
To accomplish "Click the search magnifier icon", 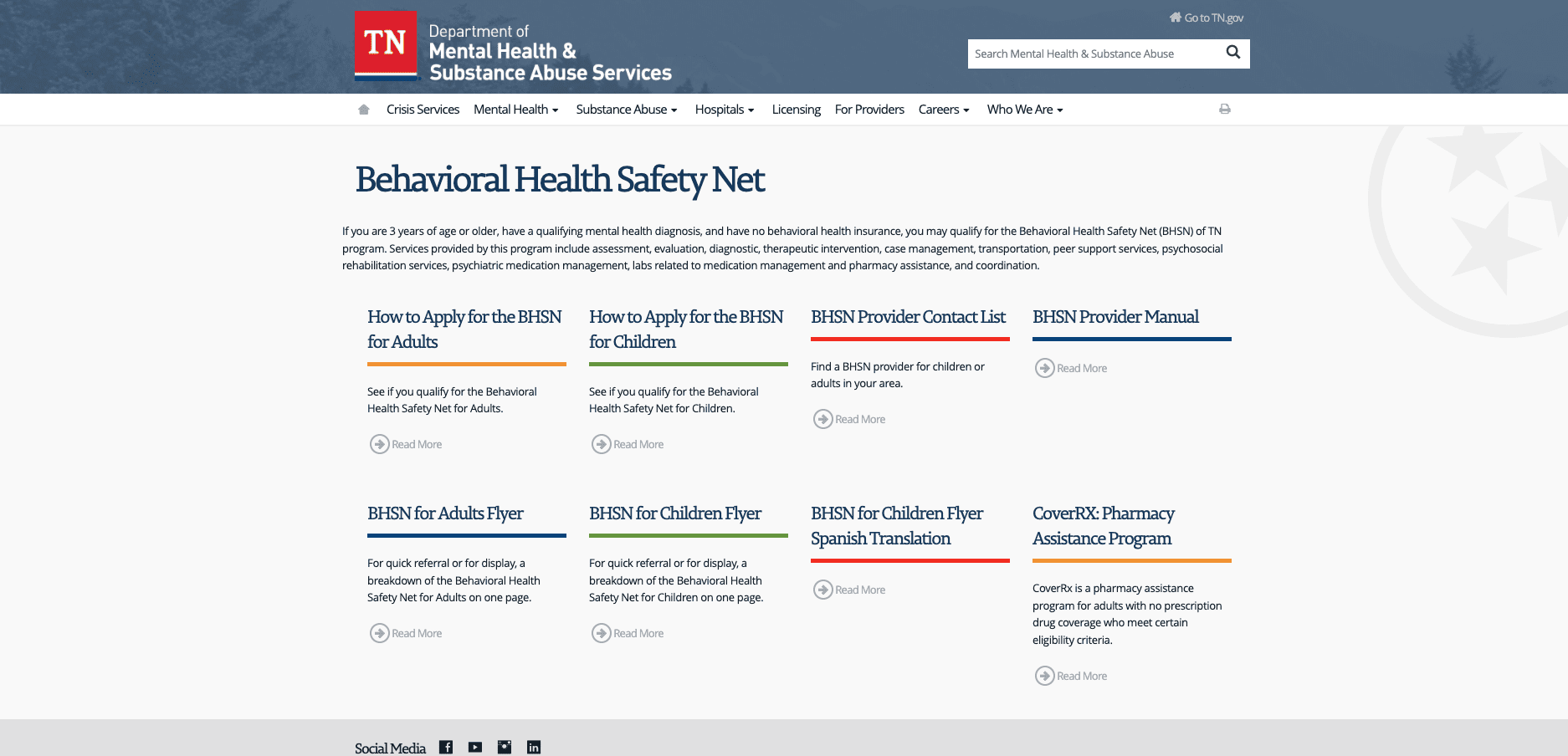I will pos(1232,53).
